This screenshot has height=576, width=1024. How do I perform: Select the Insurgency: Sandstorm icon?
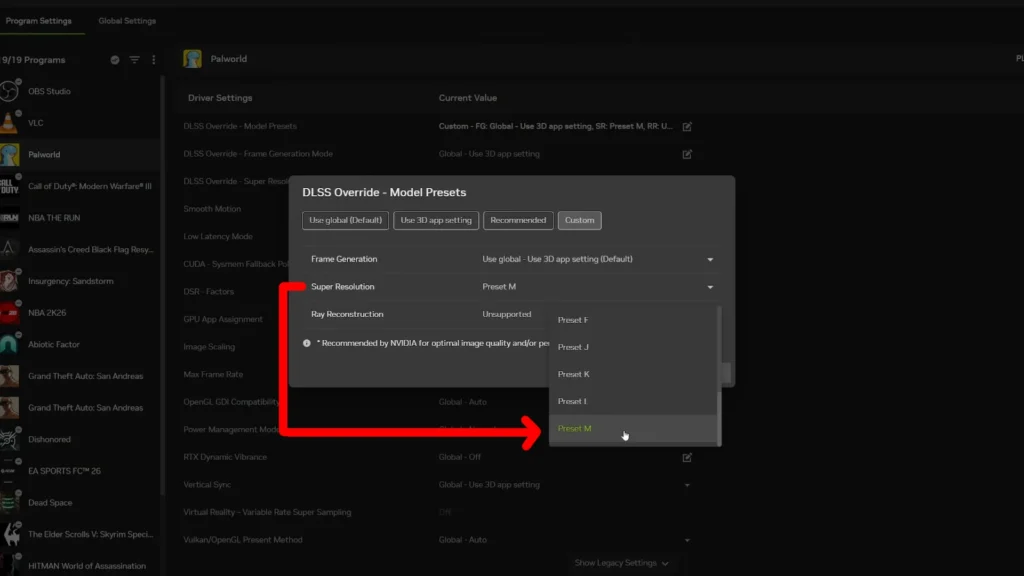point(9,281)
